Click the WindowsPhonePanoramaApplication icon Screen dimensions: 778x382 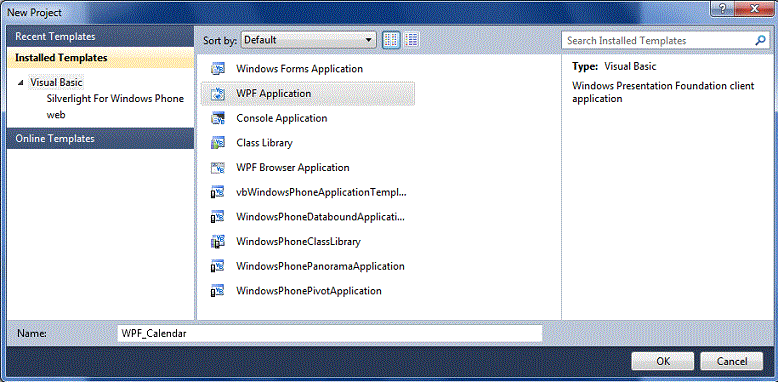(x=218, y=266)
